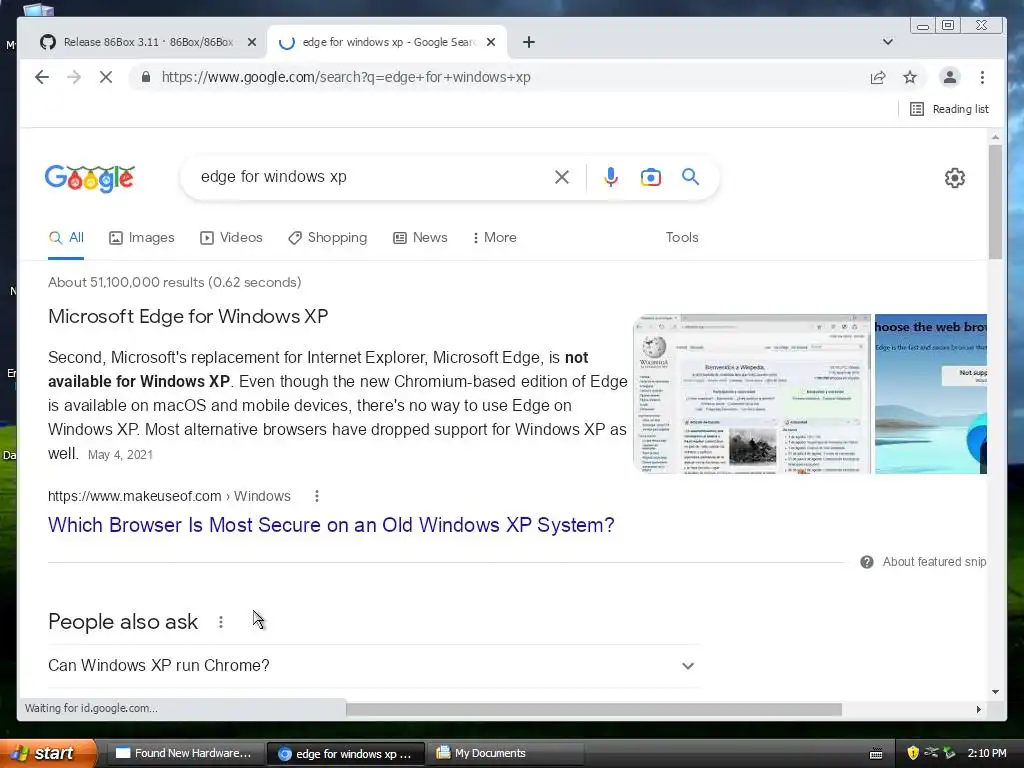
Task: Click the makeuseof.com URL breadcrumb
Action: pyautogui.click(x=169, y=496)
